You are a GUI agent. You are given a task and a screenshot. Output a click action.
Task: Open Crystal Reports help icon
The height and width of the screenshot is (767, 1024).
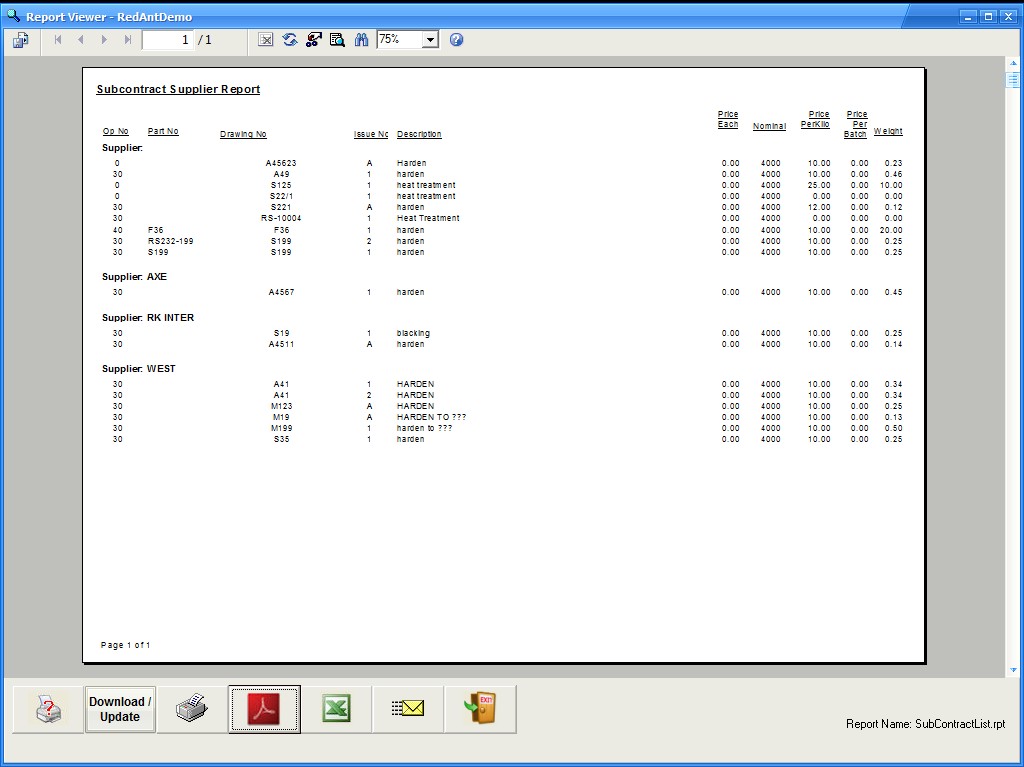(457, 40)
